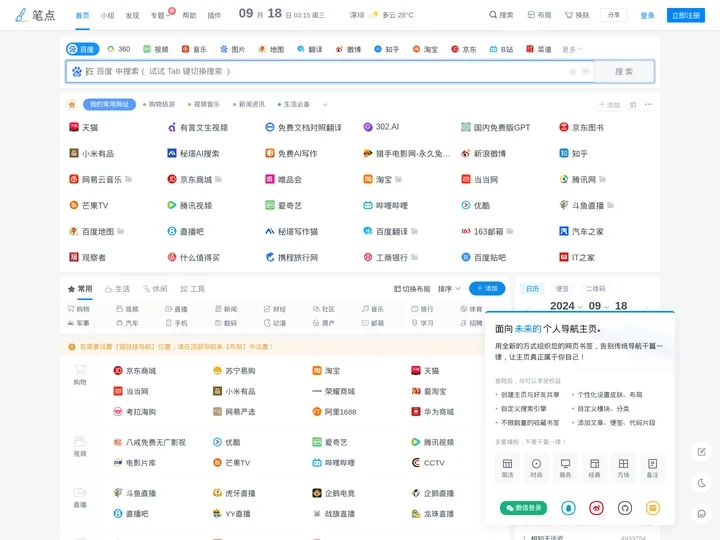Open the CCTV link

(x=428, y=462)
